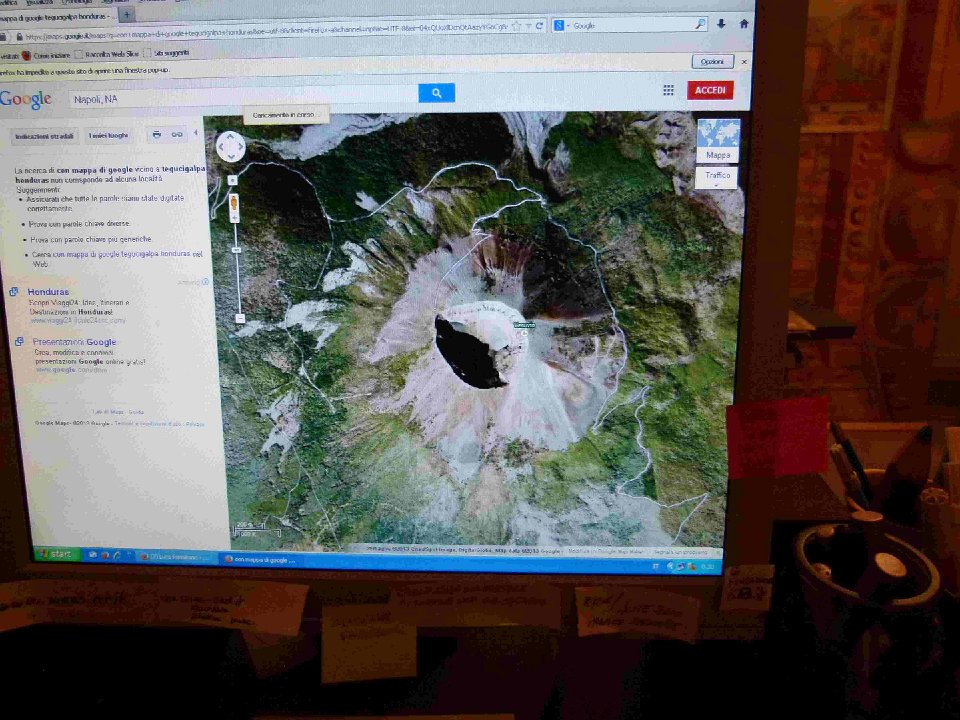Open the Google apps grid
960x720 pixels.
668,91
